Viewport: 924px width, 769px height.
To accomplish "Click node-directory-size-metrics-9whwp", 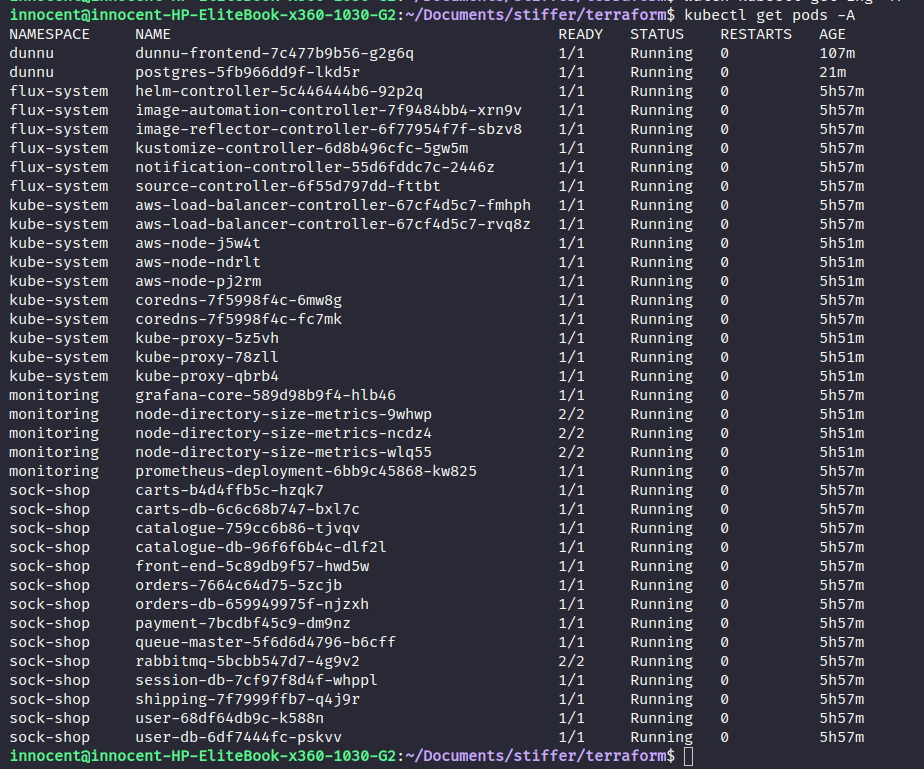I will [x=283, y=414].
